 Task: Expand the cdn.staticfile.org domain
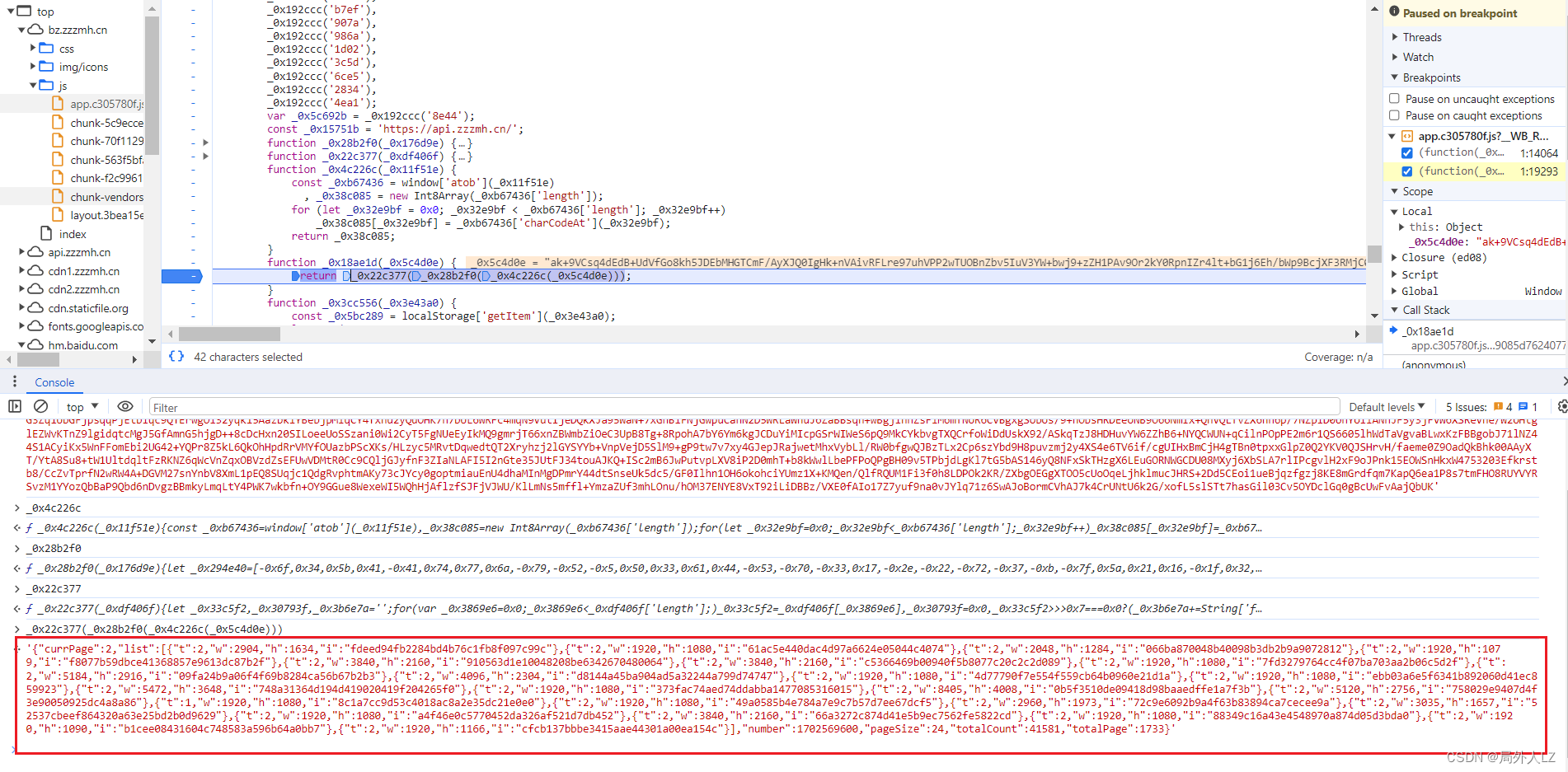point(21,308)
